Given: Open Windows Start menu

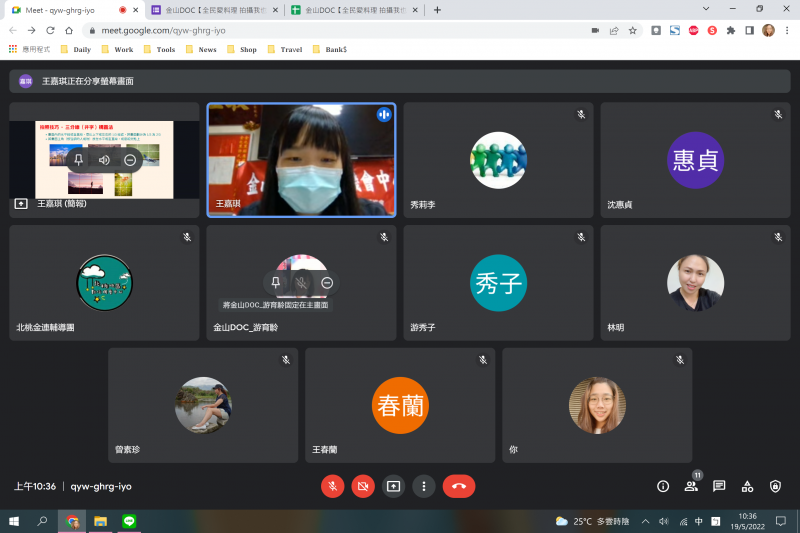Looking at the screenshot, I should (14, 521).
